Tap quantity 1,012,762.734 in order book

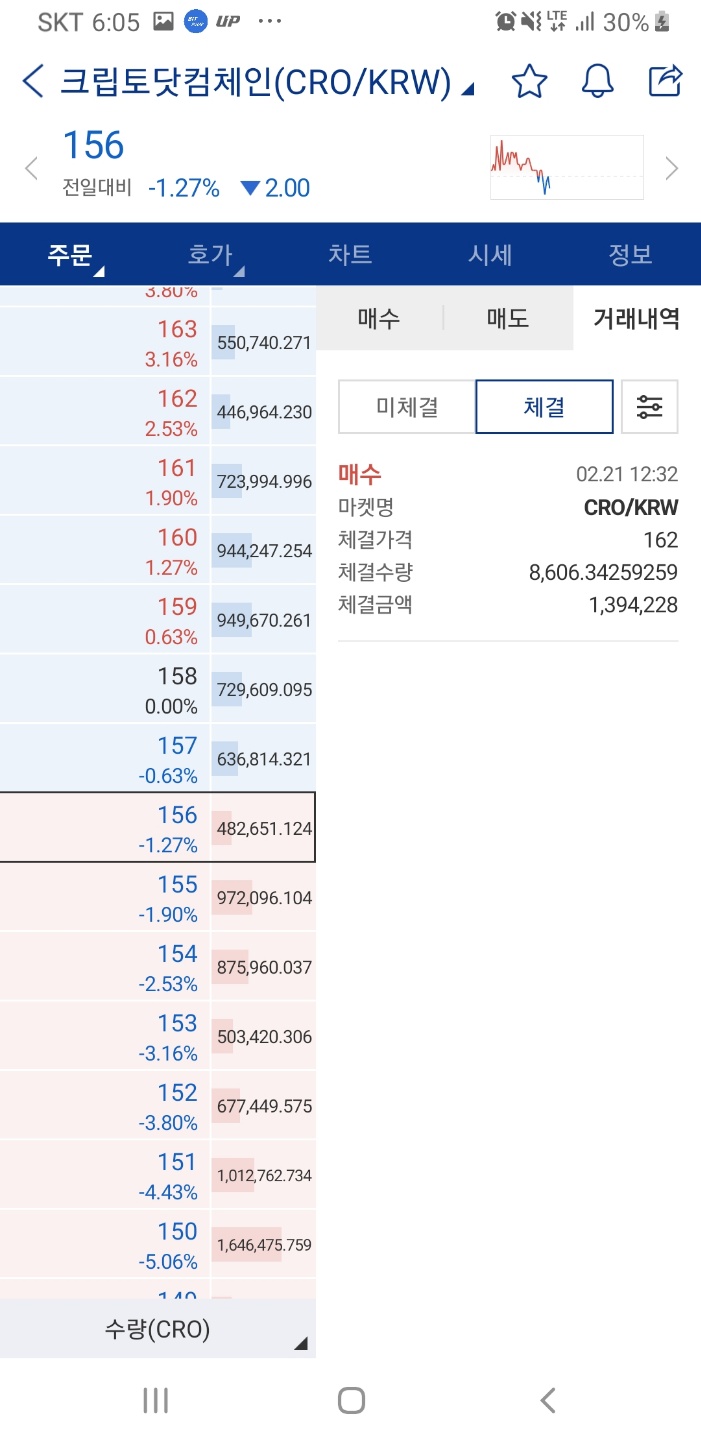[264, 1176]
